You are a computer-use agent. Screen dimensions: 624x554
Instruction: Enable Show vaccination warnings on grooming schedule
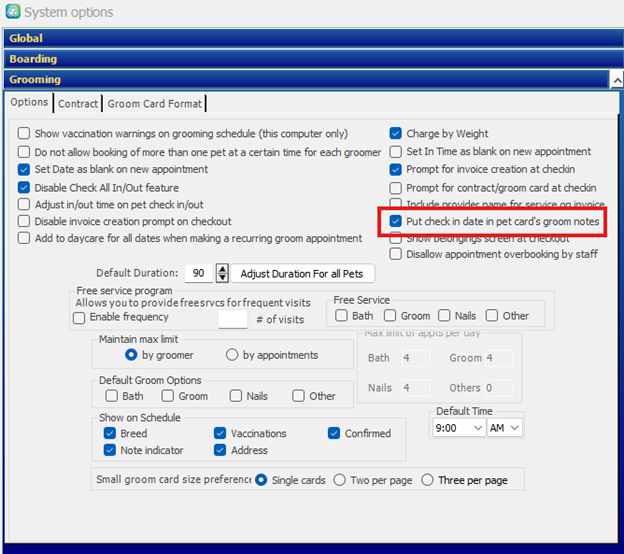pos(24,133)
